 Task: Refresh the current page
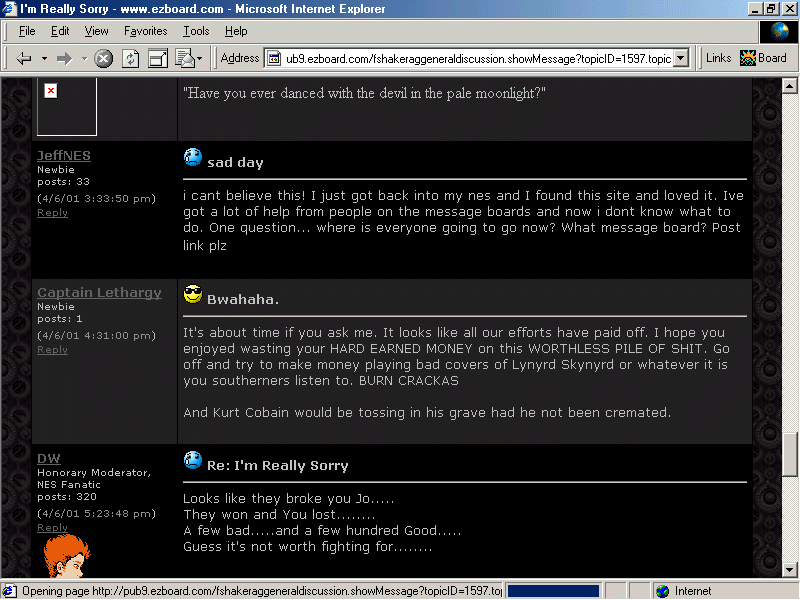(x=131, y=59)
